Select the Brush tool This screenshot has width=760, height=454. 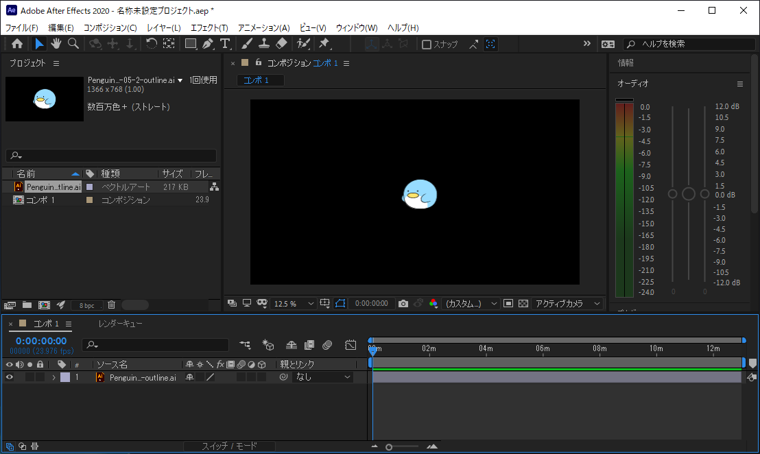pyautogui.click(x=247, y=44)
